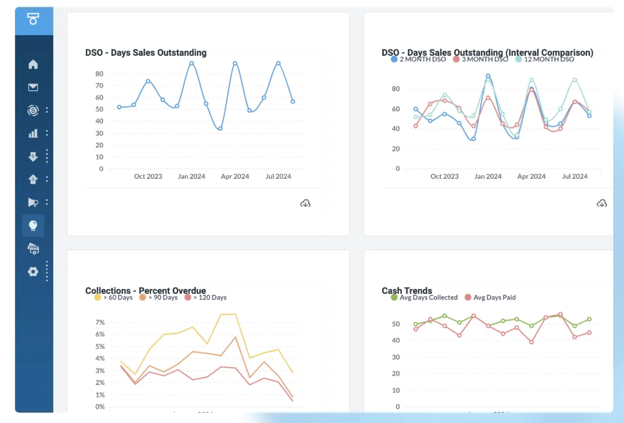The height and width of the screenshot is (423, 624).
Task: Go to the Home dashboard icon
Action: [33, 65]
